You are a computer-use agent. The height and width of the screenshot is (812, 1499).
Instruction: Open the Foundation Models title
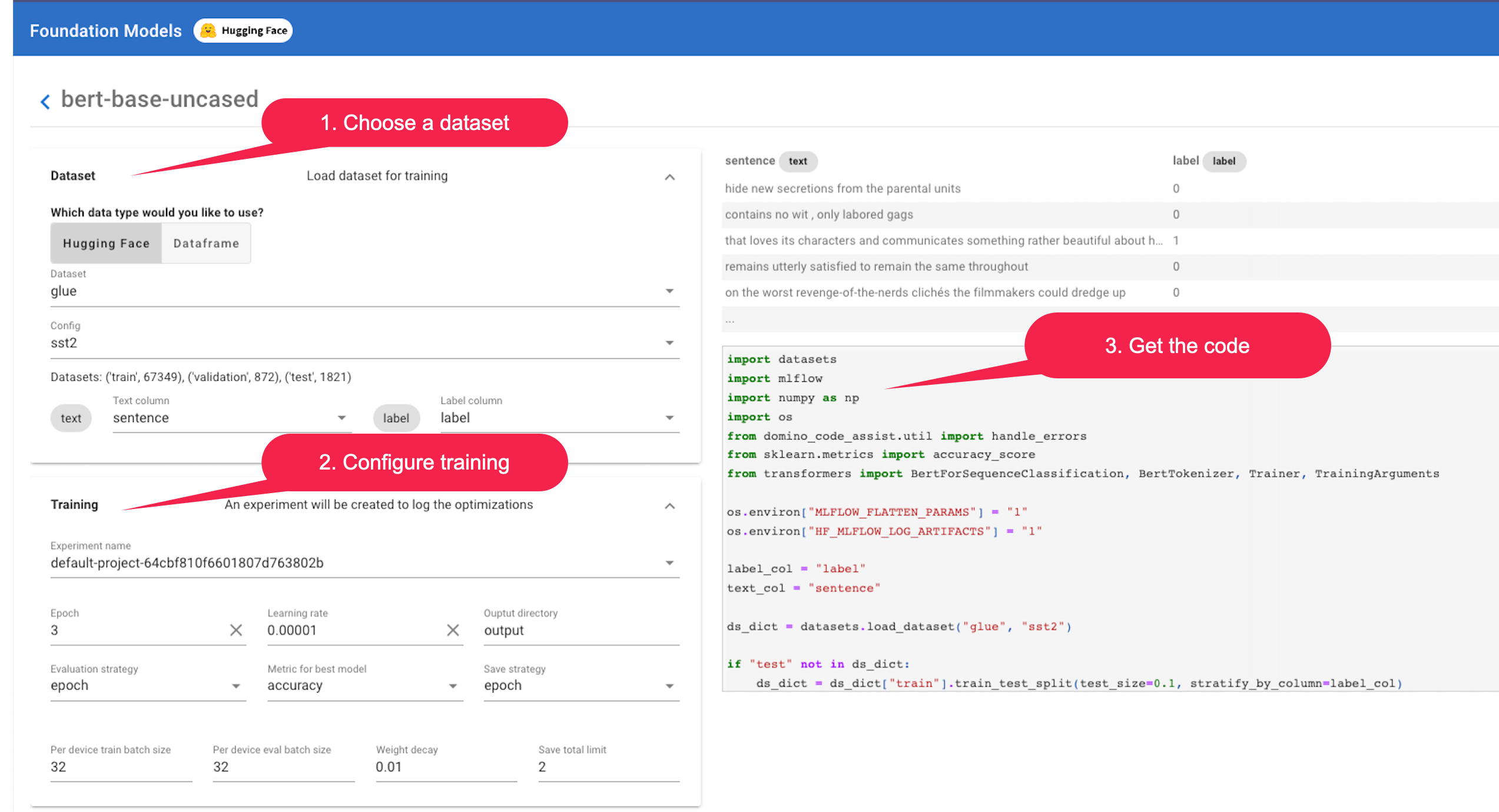106,31
